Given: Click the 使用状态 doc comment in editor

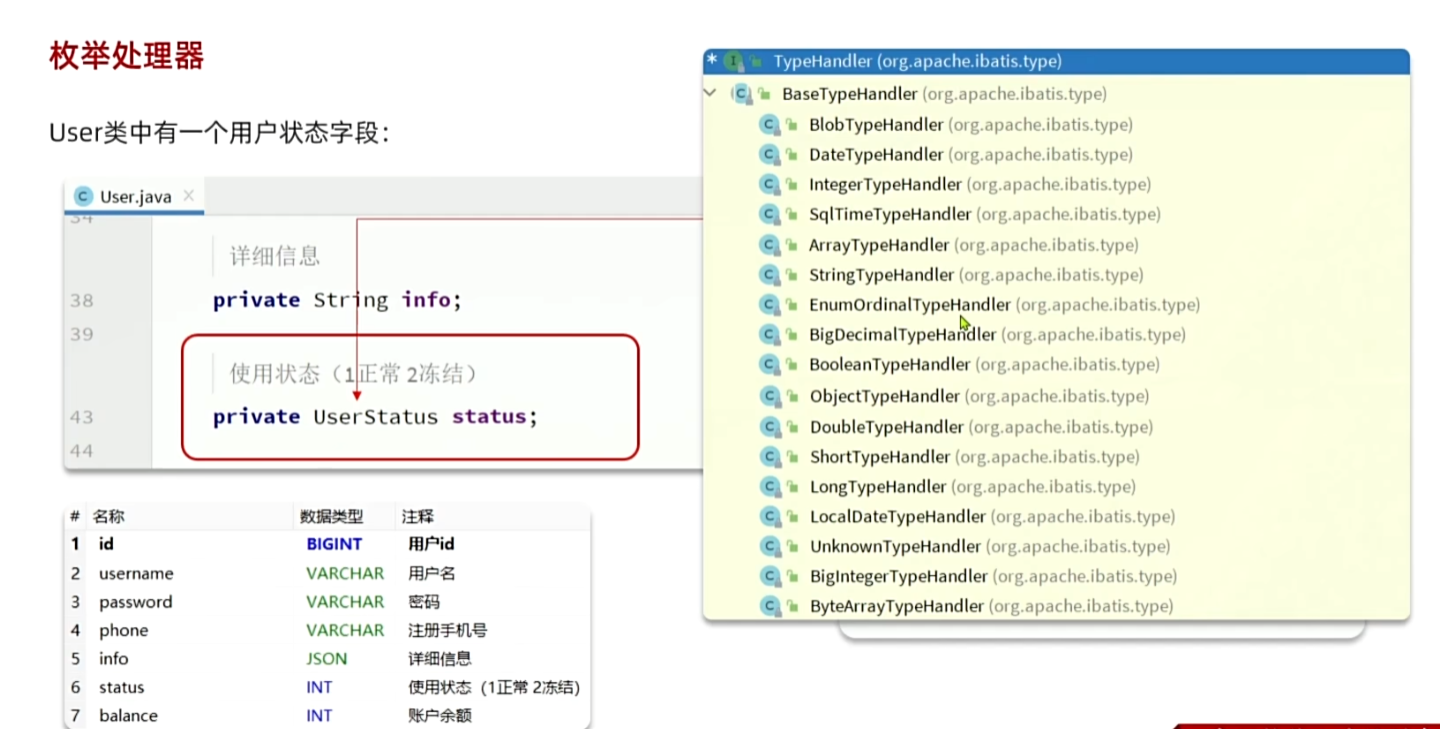Looking at the screenshot, I should [x=354, y=374].
